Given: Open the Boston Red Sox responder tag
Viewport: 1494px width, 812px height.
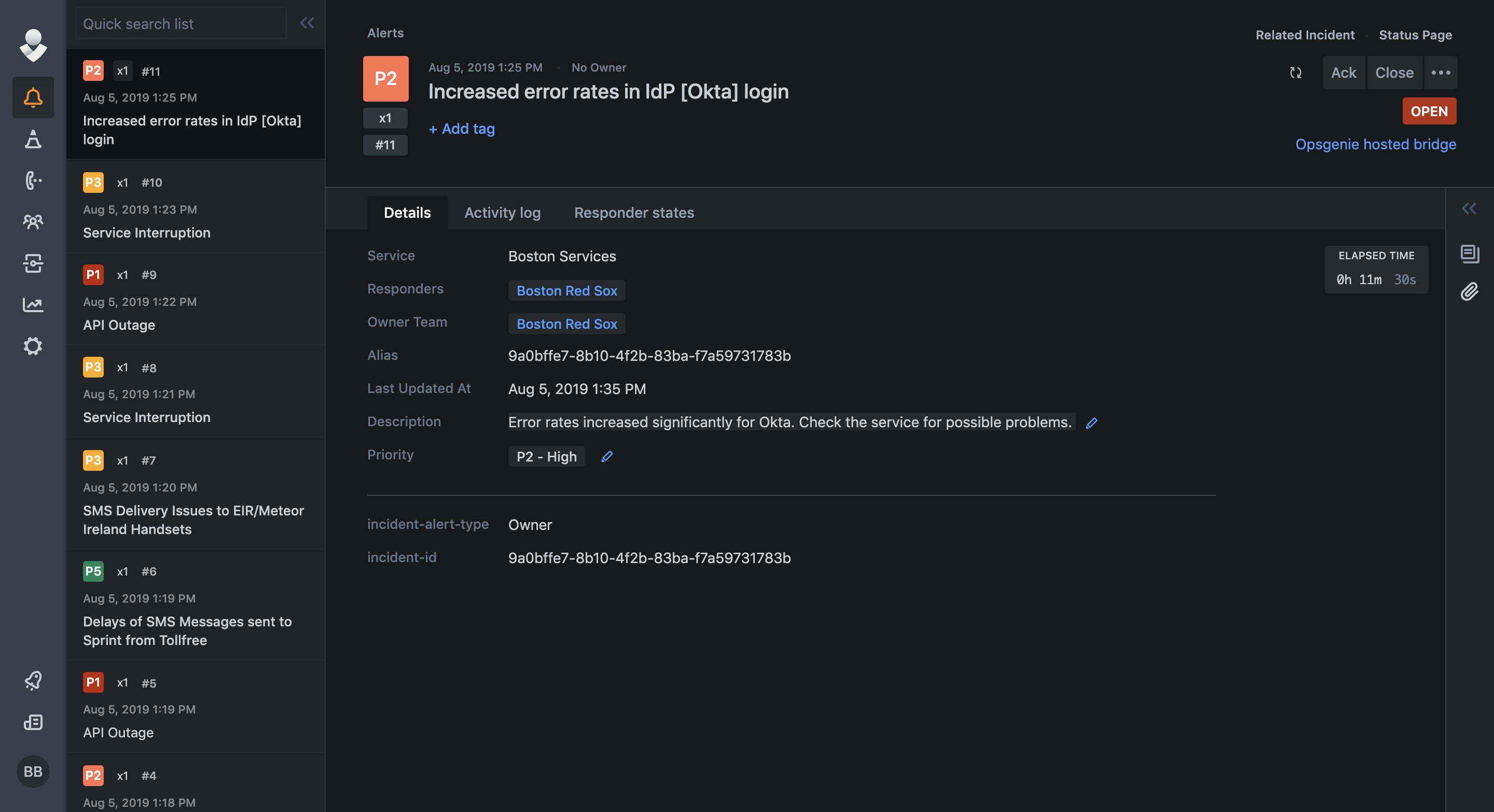Looking at the screenshot, I should coord(566,290).
